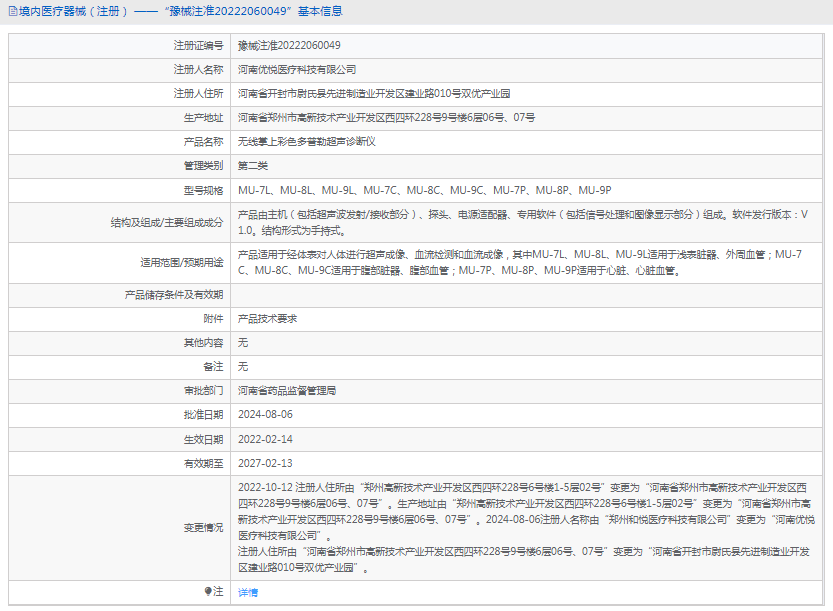This screenshot has width=833, height=611.
Task: Click the 注册人住所 label
Action: click(198, 94)
